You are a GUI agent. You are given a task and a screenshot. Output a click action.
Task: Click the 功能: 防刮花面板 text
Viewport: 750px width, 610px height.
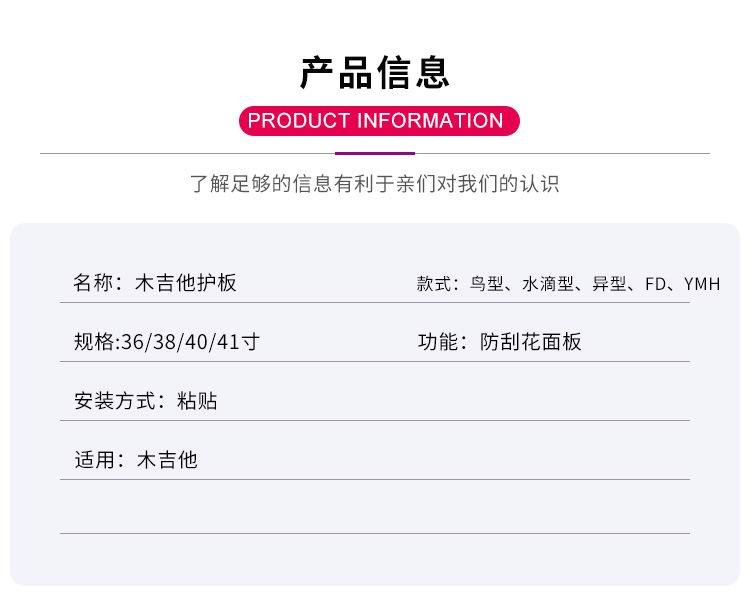[x=499, y=342]
